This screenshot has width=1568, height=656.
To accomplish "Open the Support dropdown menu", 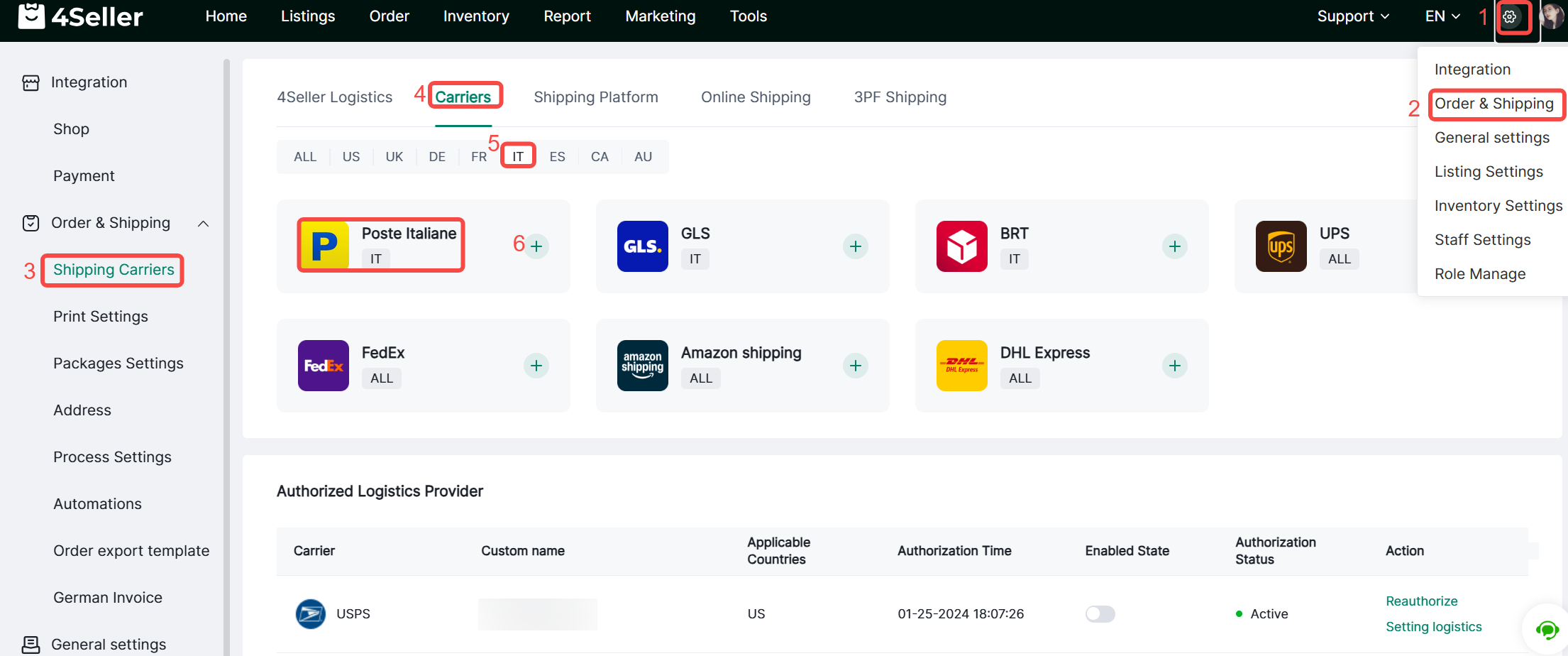I will pyautogui.click(x=1352, y=16).
